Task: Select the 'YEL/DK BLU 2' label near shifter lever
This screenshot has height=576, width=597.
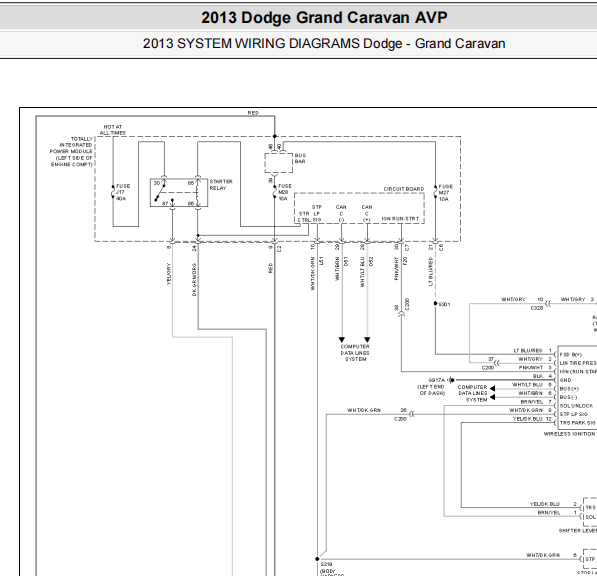Action: pos(553,504)
